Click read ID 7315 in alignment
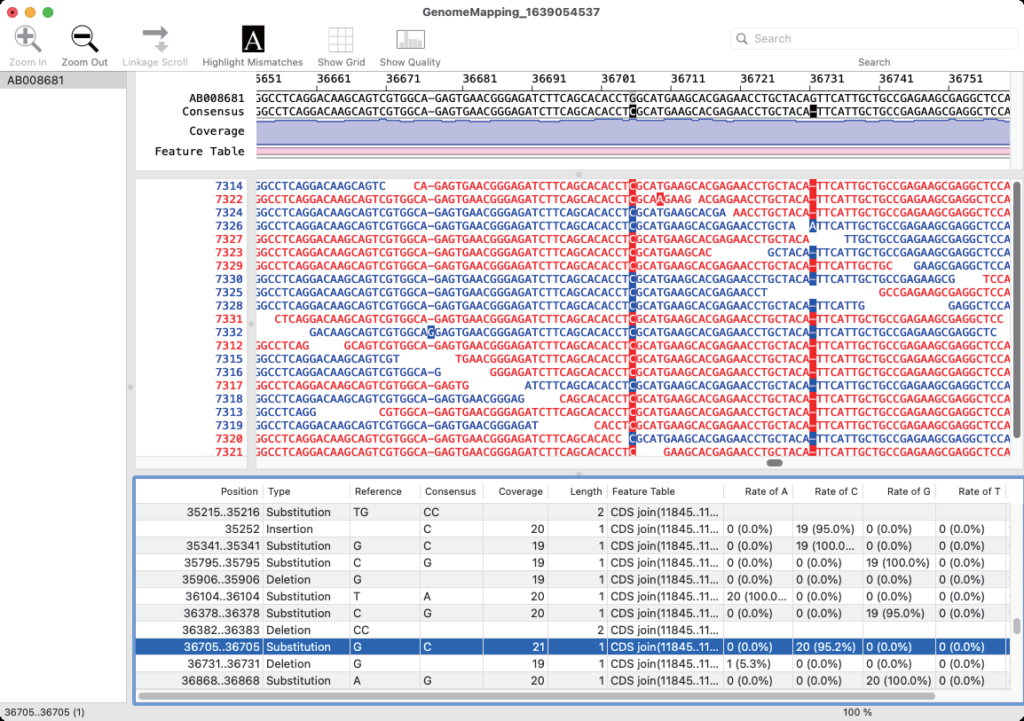Screen dimensions: 1024x721 click(x=229, y=359)
